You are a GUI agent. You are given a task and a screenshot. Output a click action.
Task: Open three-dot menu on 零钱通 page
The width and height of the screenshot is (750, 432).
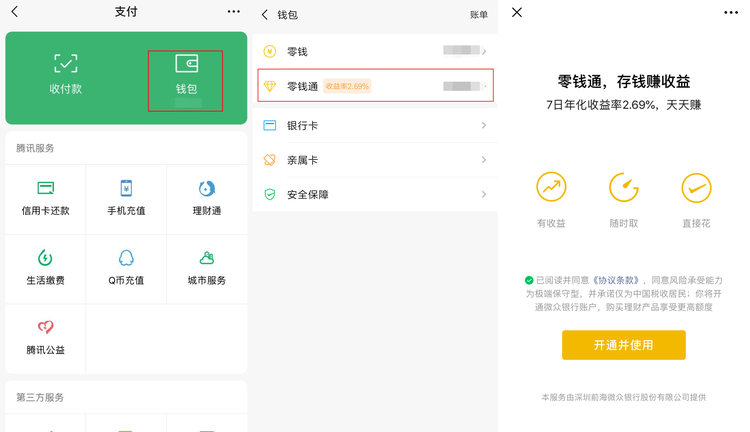pyautogui.click(x=731, y=13)
